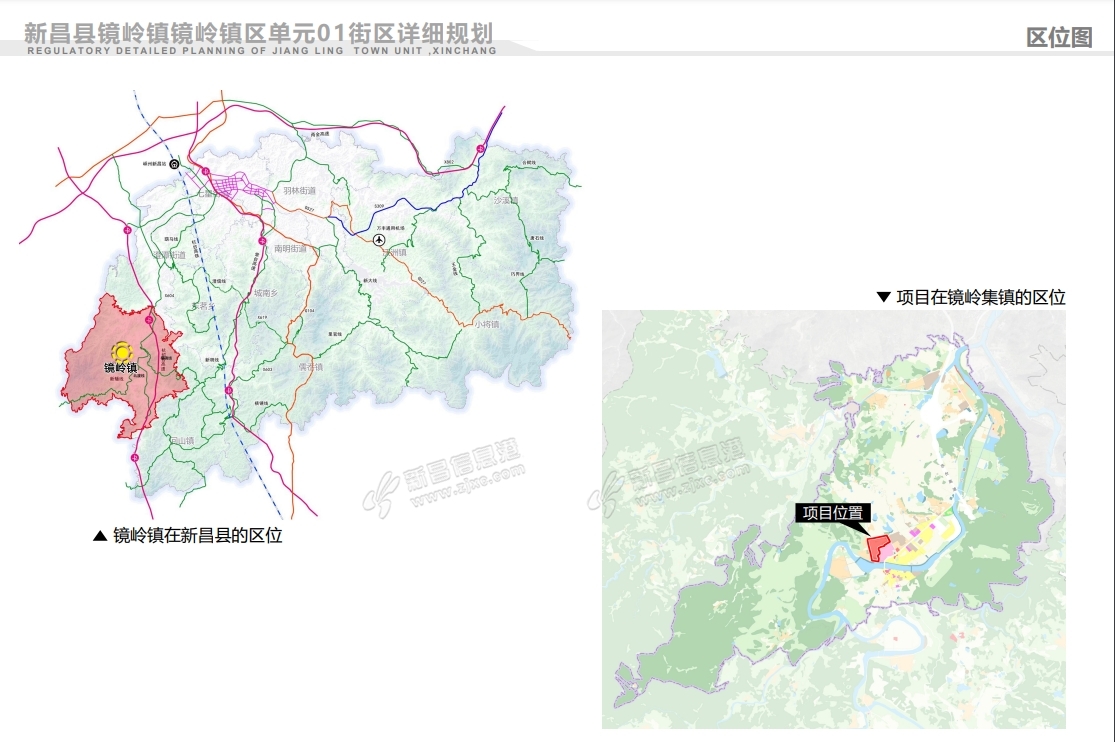Click the 沙溪镇 label on the map
The height and width of the screenshot is (742, 1115).
[507, 201]
